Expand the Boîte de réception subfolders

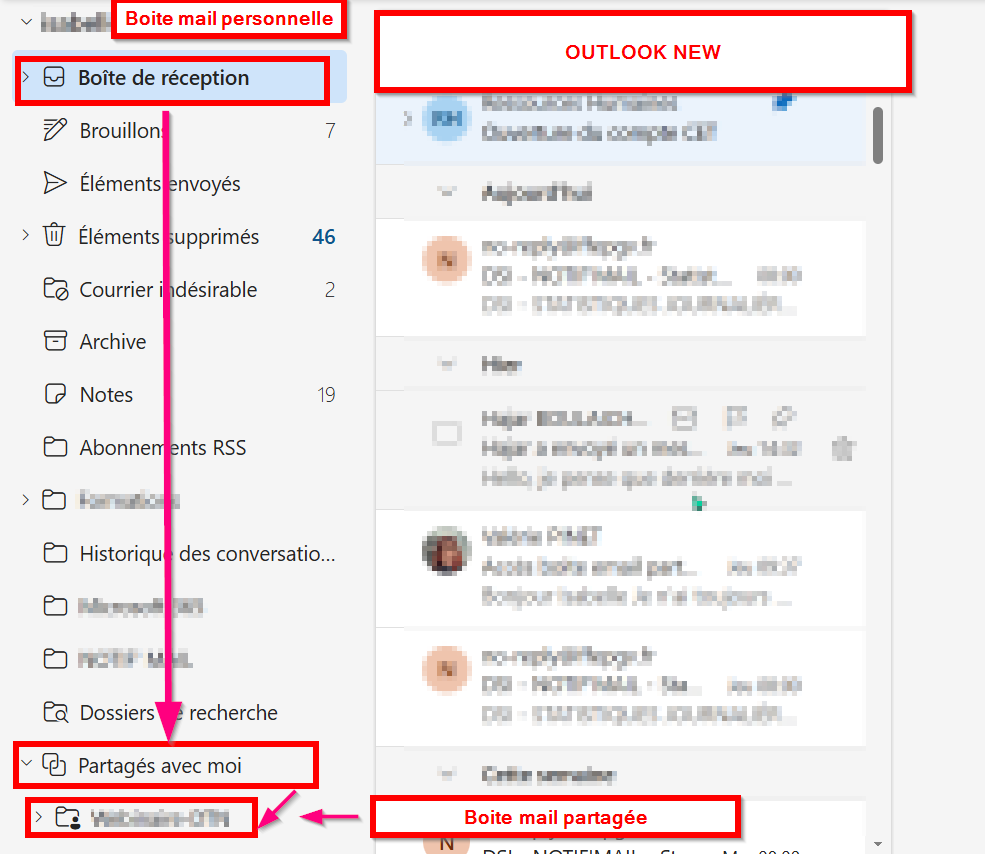[x=26, y=77]
